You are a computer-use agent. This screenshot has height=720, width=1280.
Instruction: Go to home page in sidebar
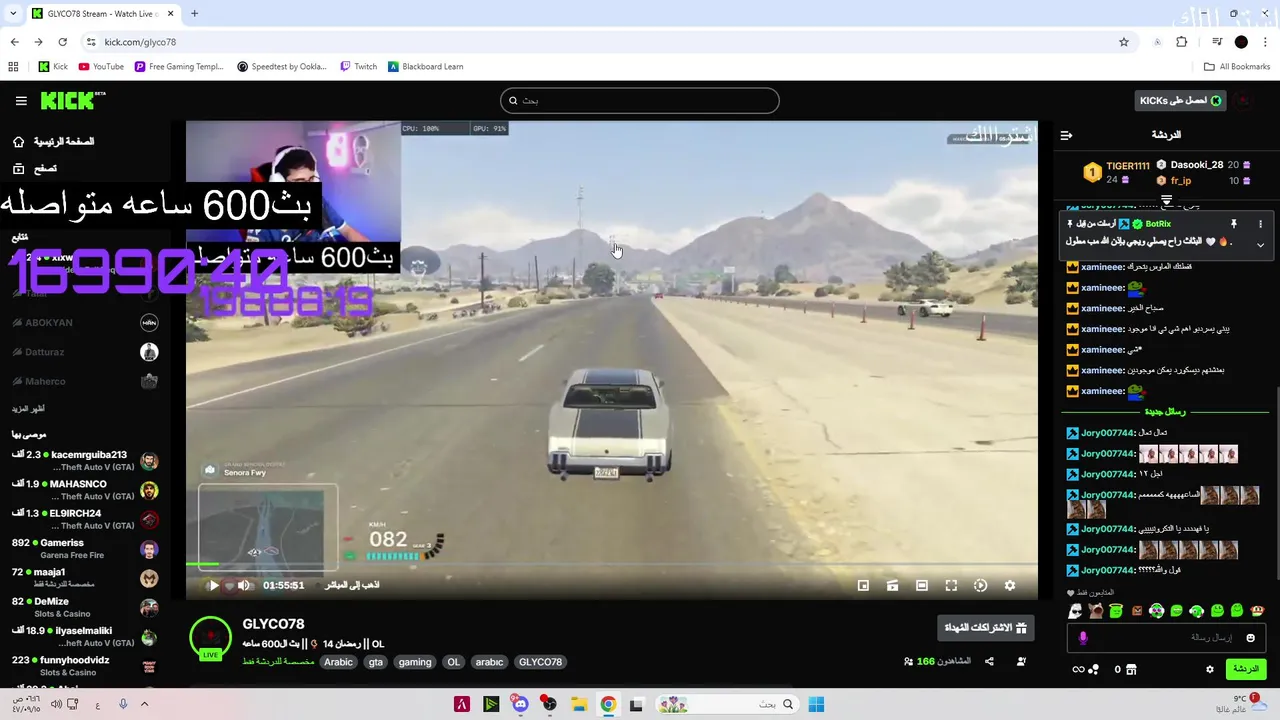click(53, 142)
